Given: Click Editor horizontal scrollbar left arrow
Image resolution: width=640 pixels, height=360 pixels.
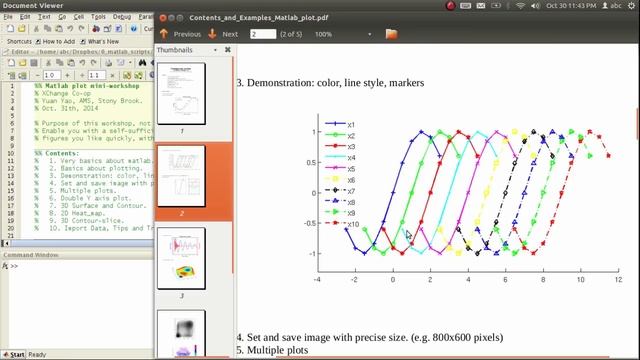Looking at the screenshot, I should (6, 243).
